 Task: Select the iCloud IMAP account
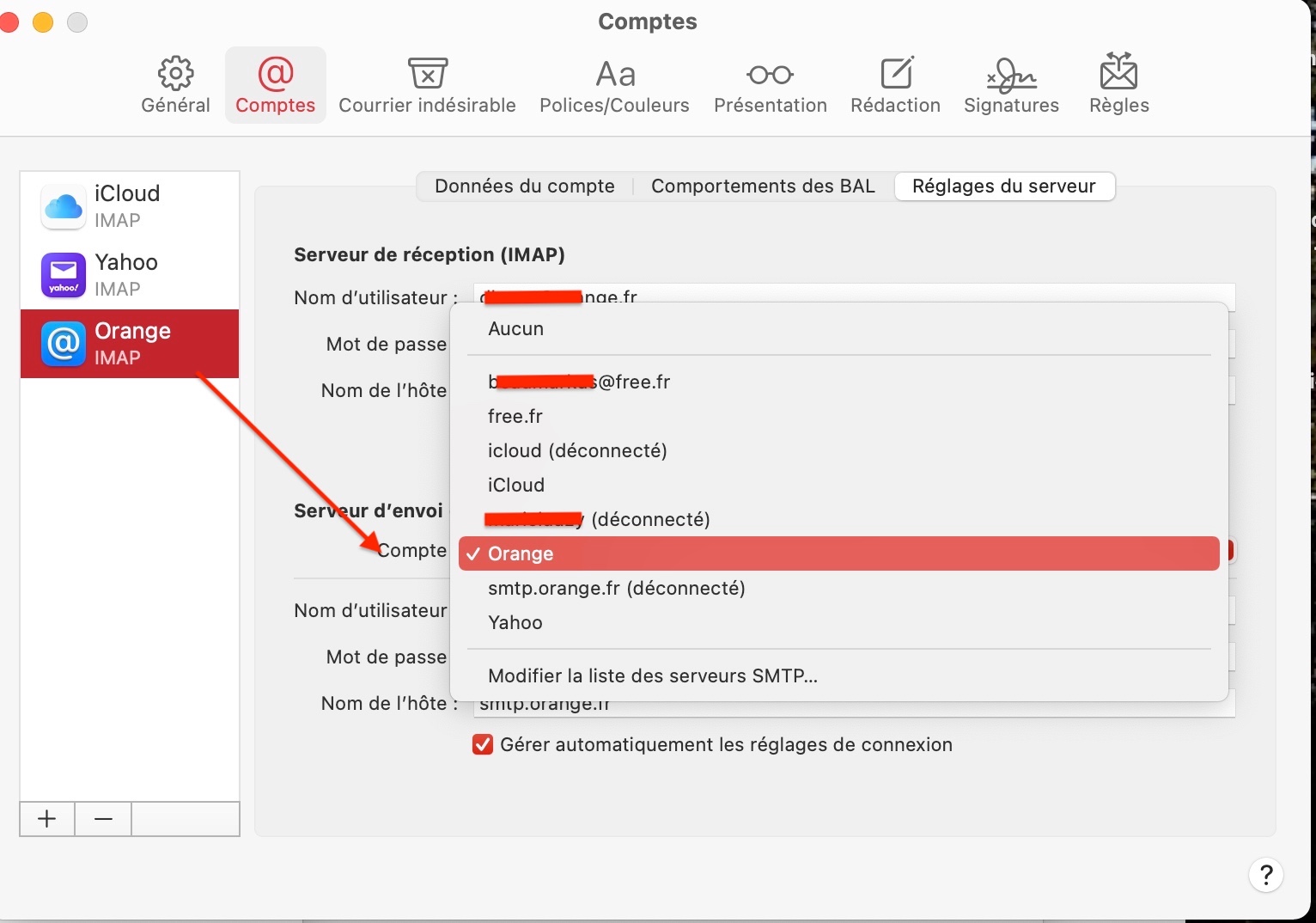point(130,206)
